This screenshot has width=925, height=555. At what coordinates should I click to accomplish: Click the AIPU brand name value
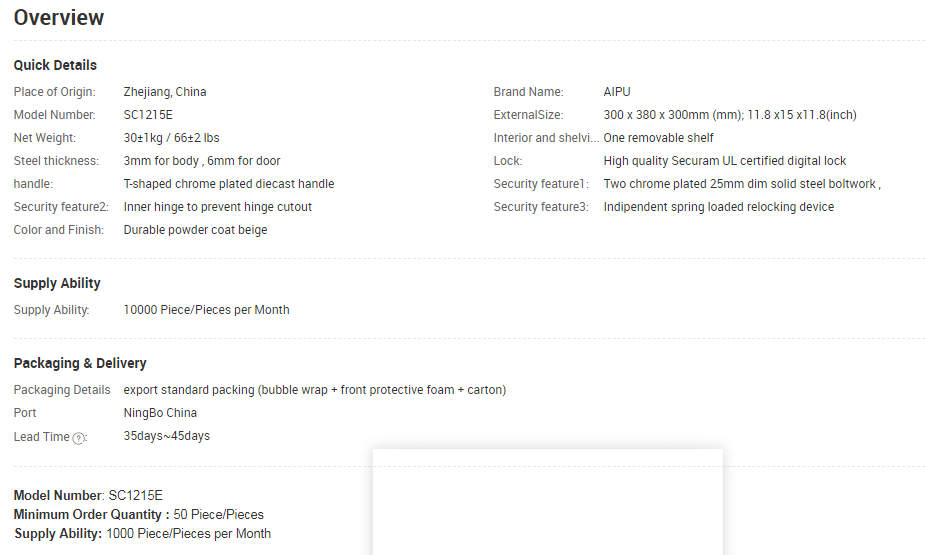(x=617, y=92)
